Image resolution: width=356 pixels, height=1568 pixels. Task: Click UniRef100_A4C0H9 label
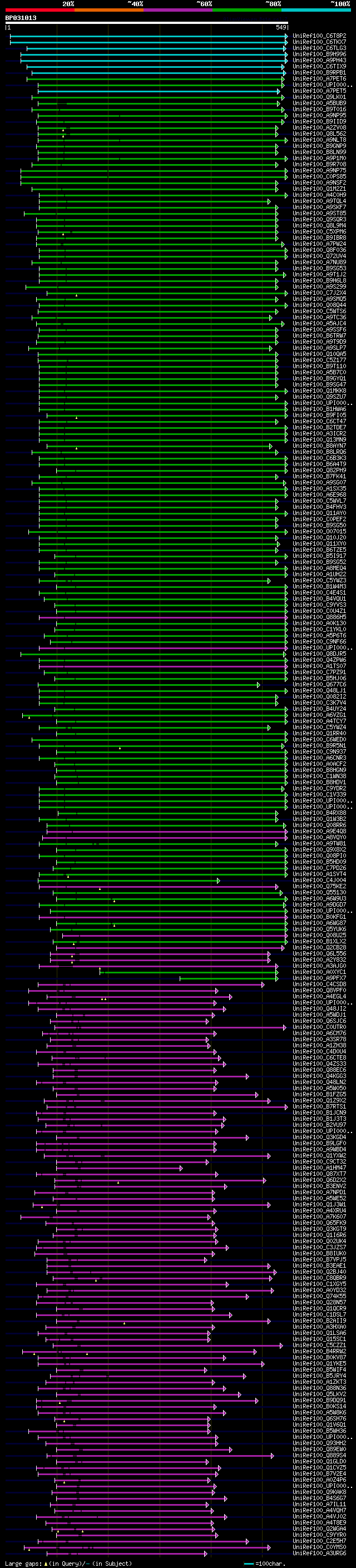tap(319, 195)
